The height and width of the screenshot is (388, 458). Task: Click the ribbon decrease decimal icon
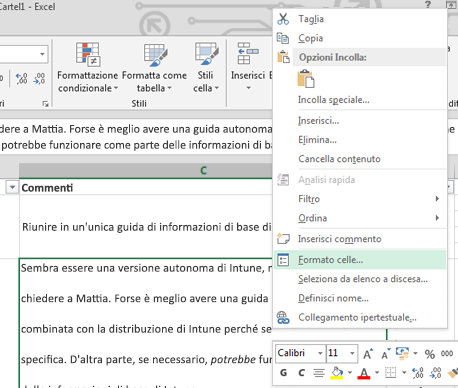(x=39, y=79)
